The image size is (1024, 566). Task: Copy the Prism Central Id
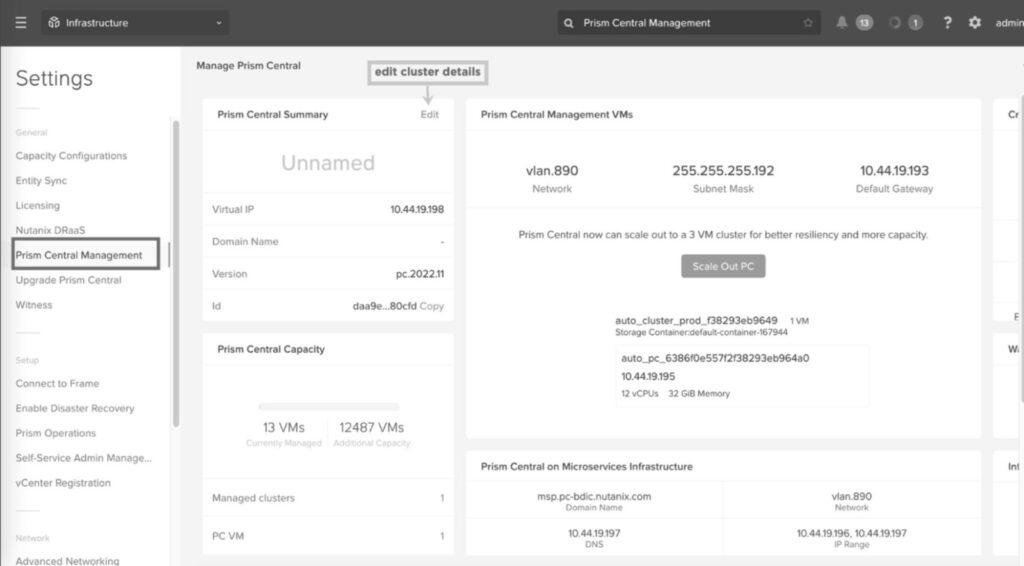point(432,306)
